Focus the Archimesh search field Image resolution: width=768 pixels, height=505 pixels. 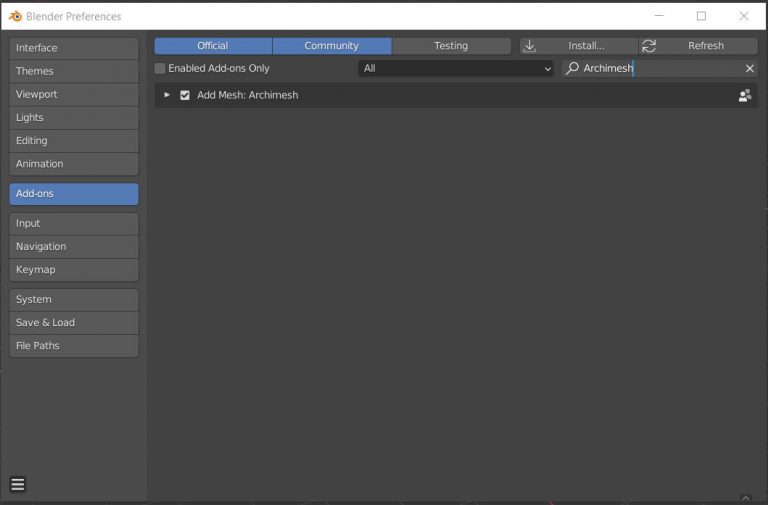click(660, 69)
